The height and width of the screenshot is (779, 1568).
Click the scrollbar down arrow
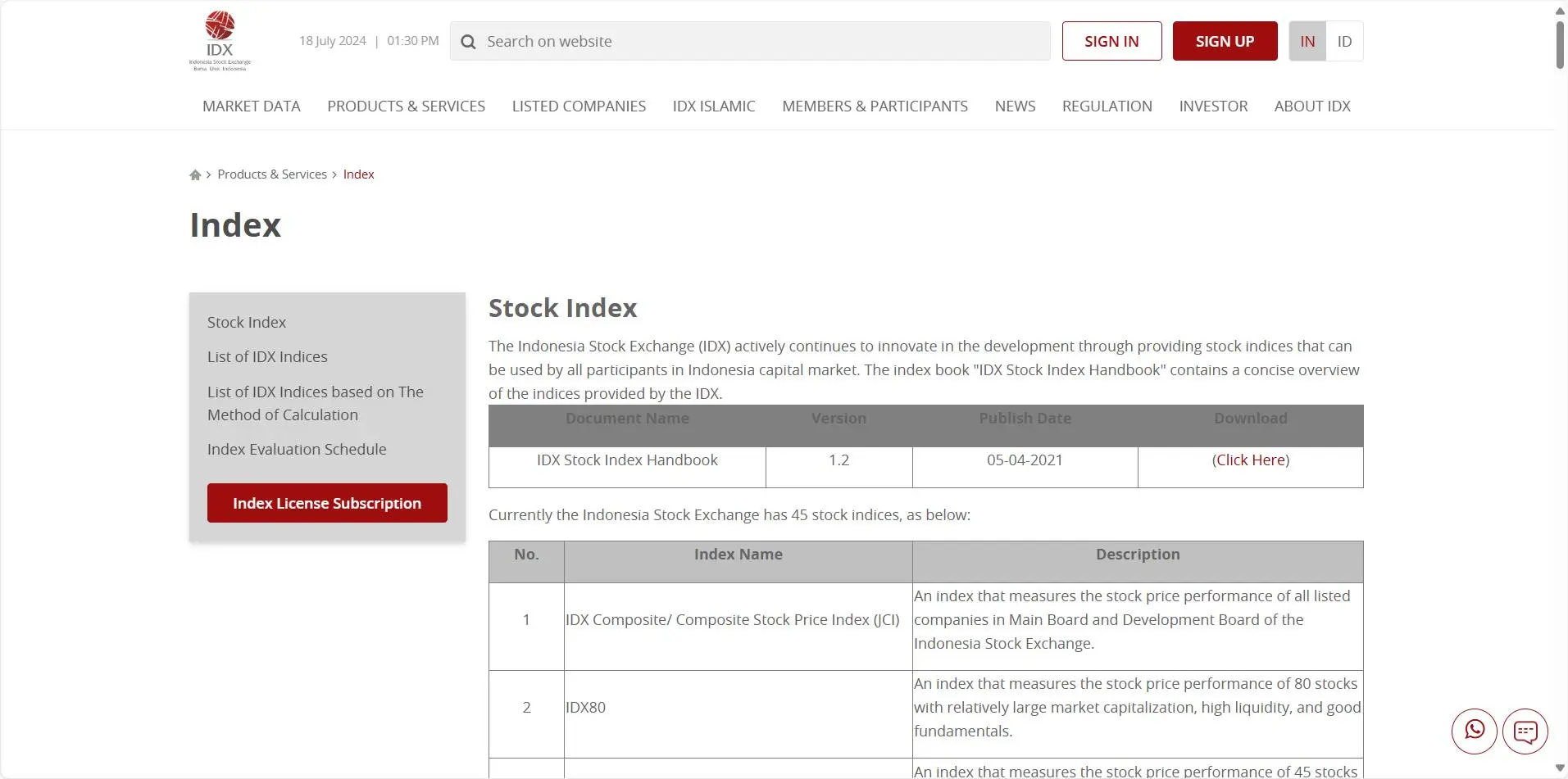pos(1561,768)
